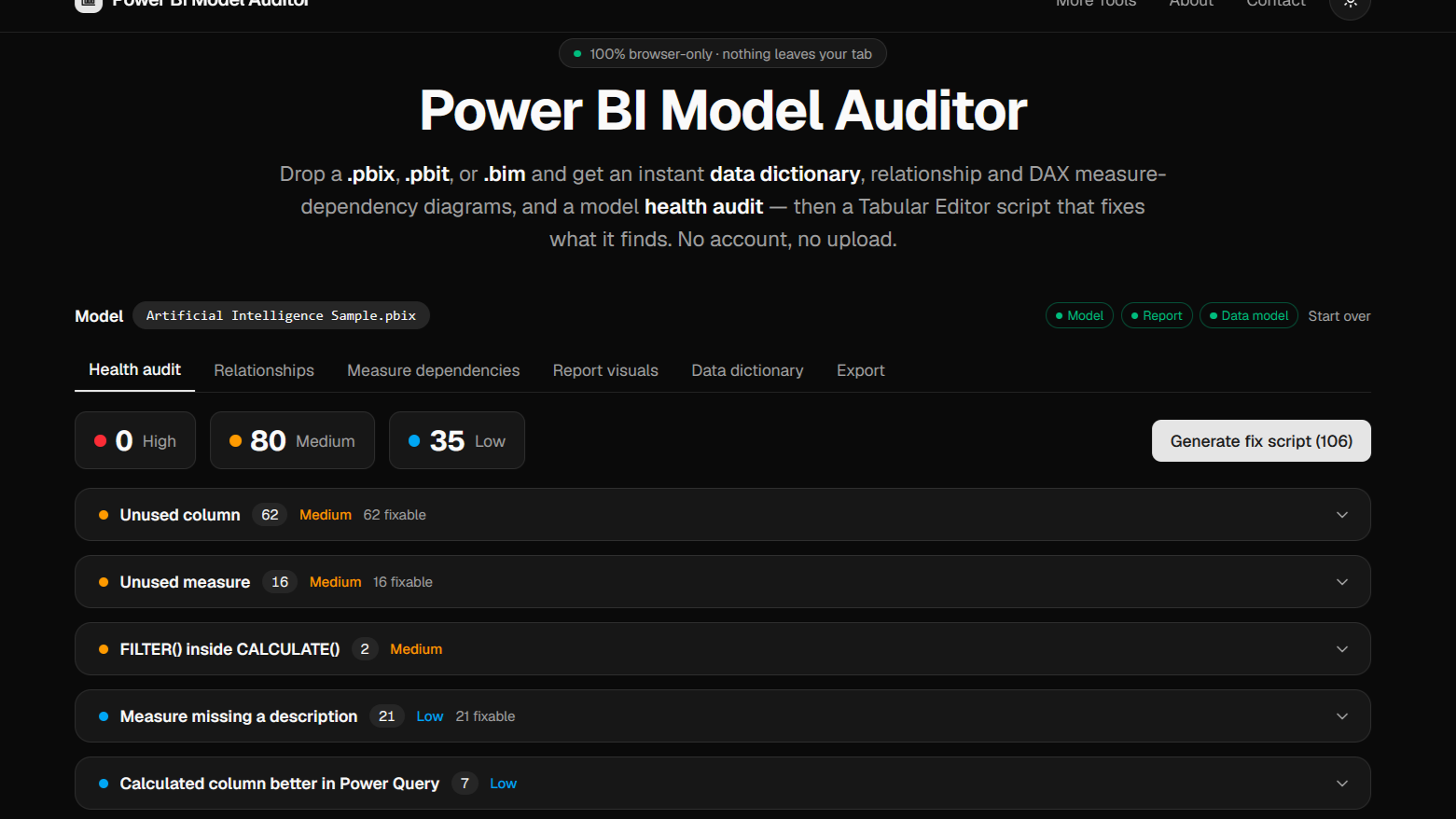Click the Power BI Model Auditor logo icon
Viewport: 1456px width, 819px height.
click(x=89, y=4)
